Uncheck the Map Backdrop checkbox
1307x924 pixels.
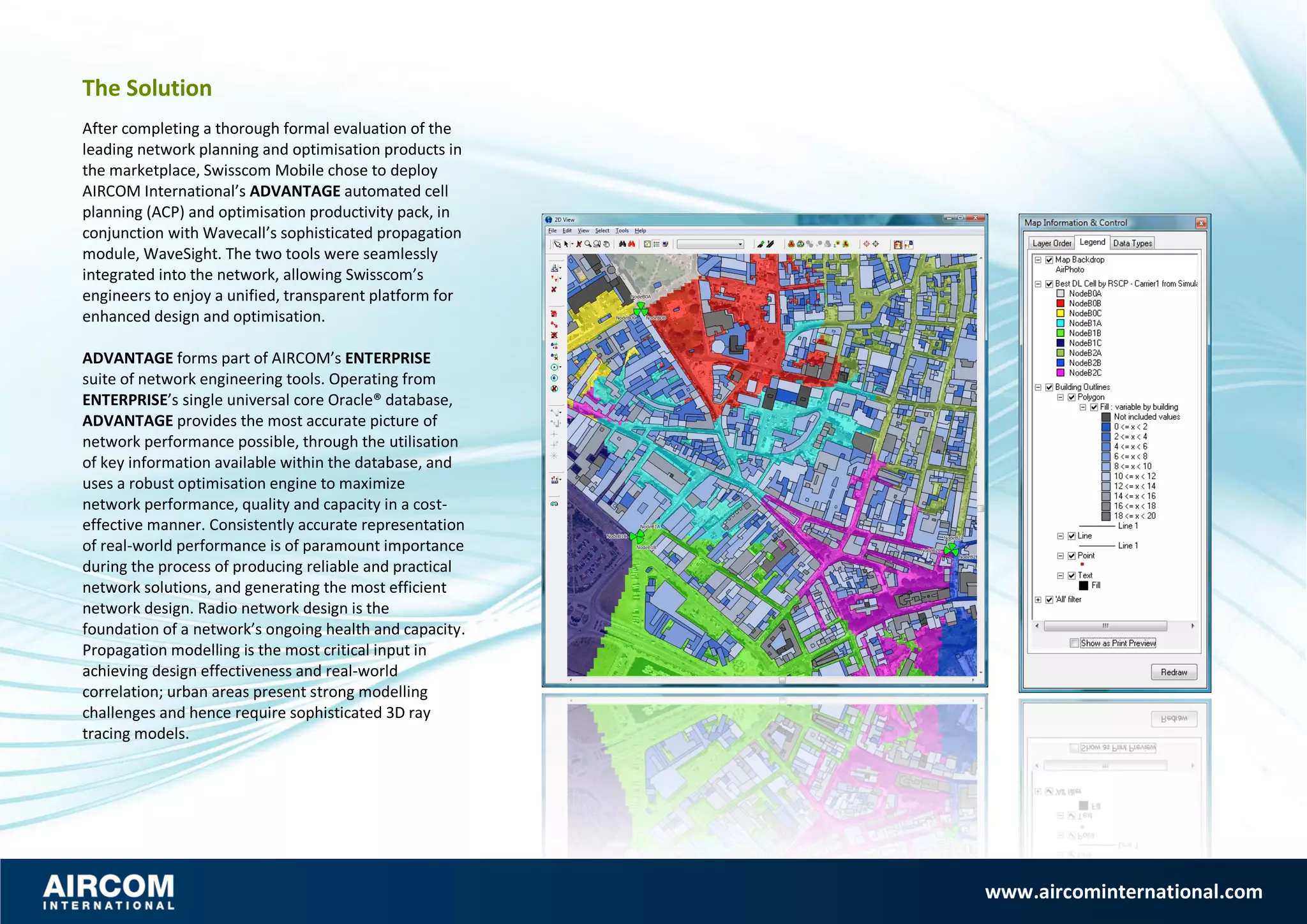pyautogui.click(x=1049, y=260)
